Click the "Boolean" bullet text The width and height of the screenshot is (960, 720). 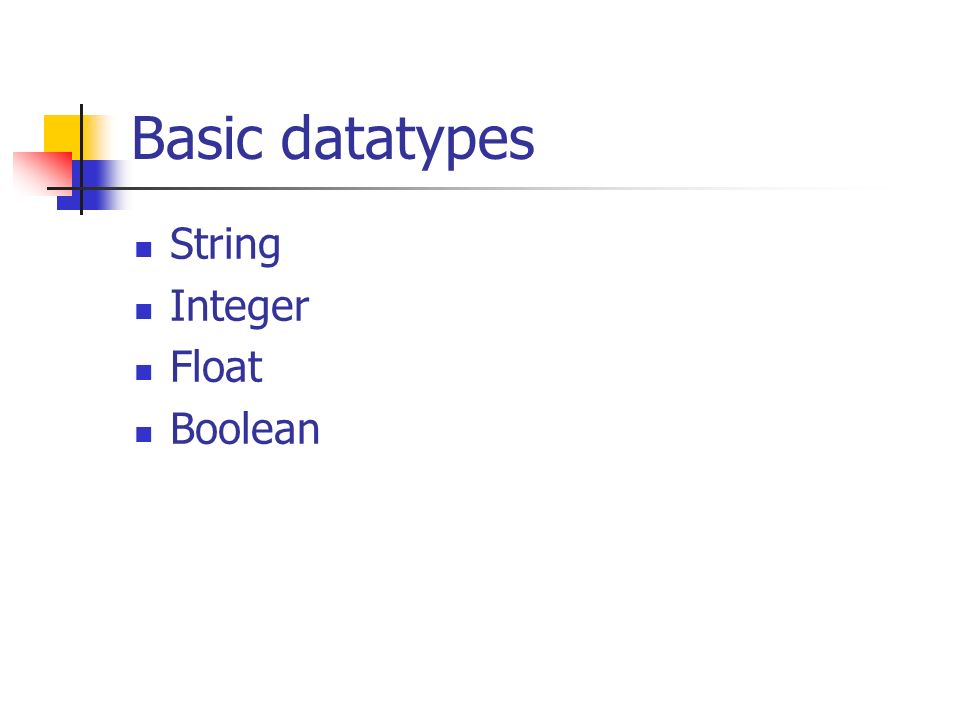point(245,429)
